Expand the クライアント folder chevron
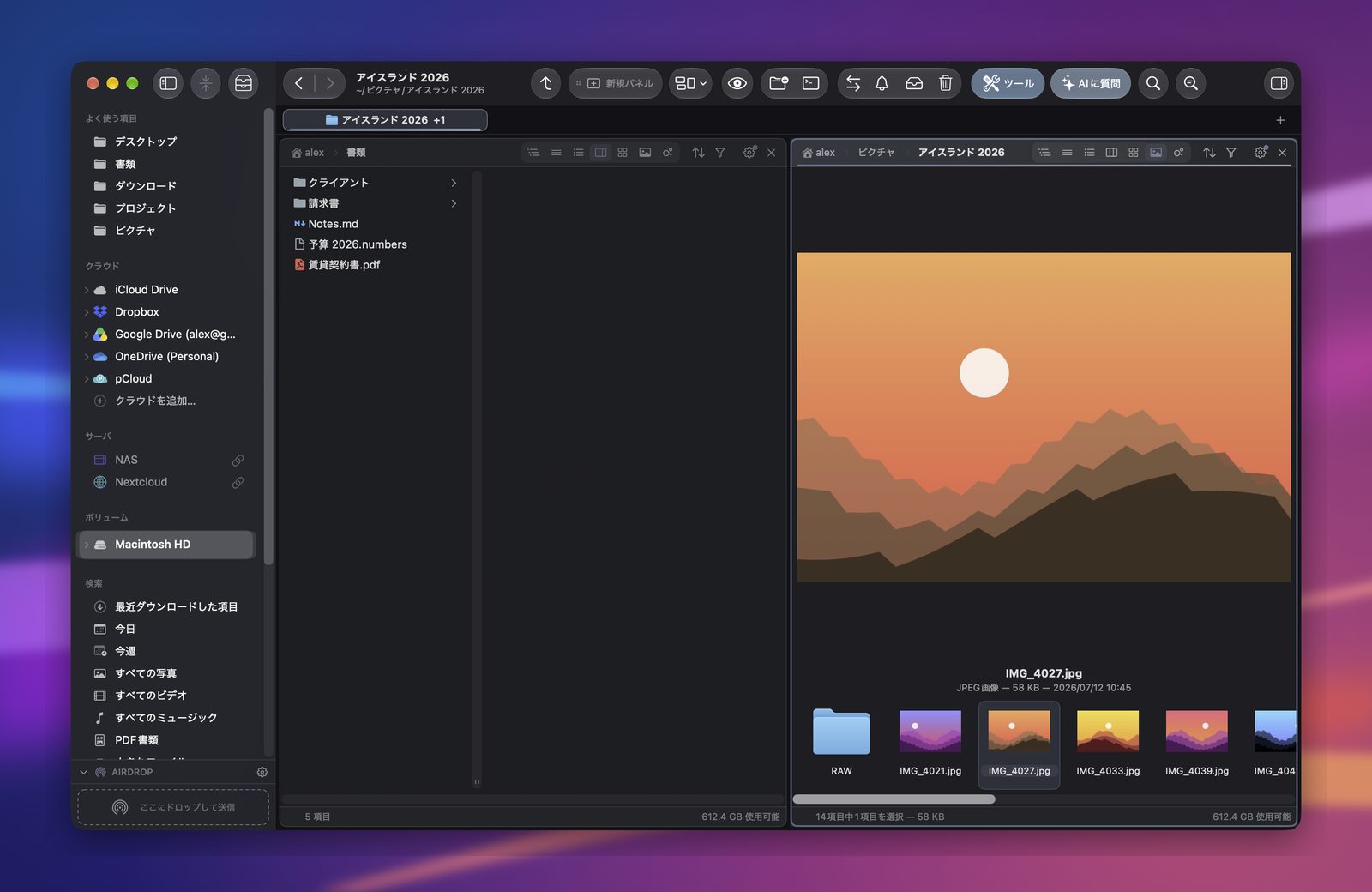The height and width of the screenshot is (892, 1372). tap(454, 183)
